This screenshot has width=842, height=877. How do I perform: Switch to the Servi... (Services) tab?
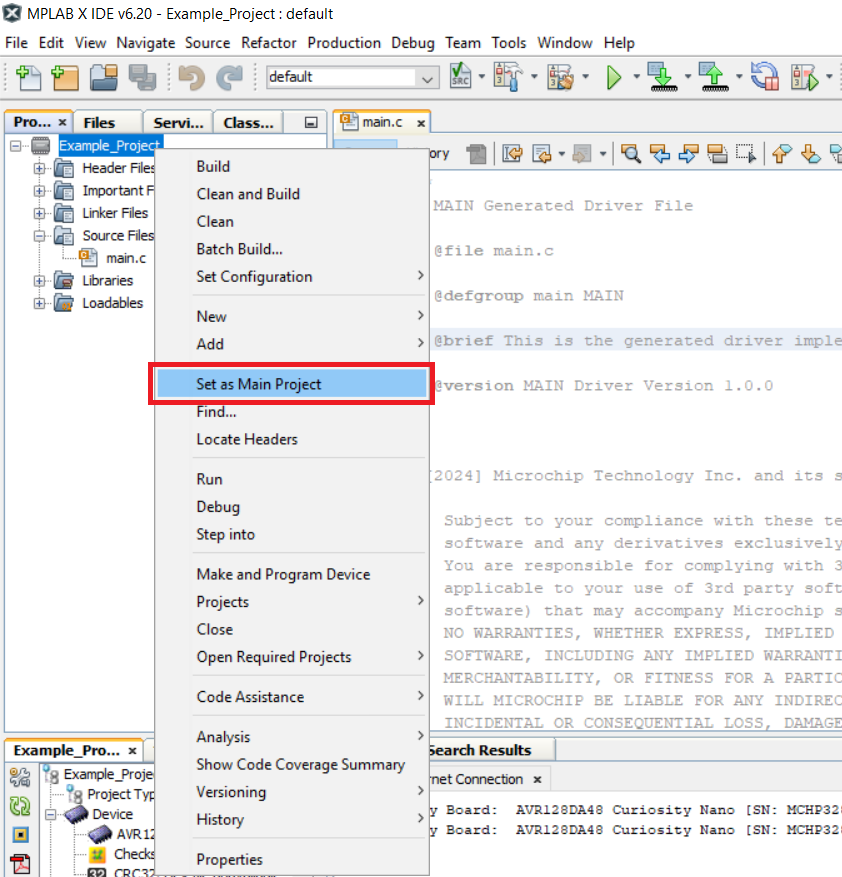[178, 122]
